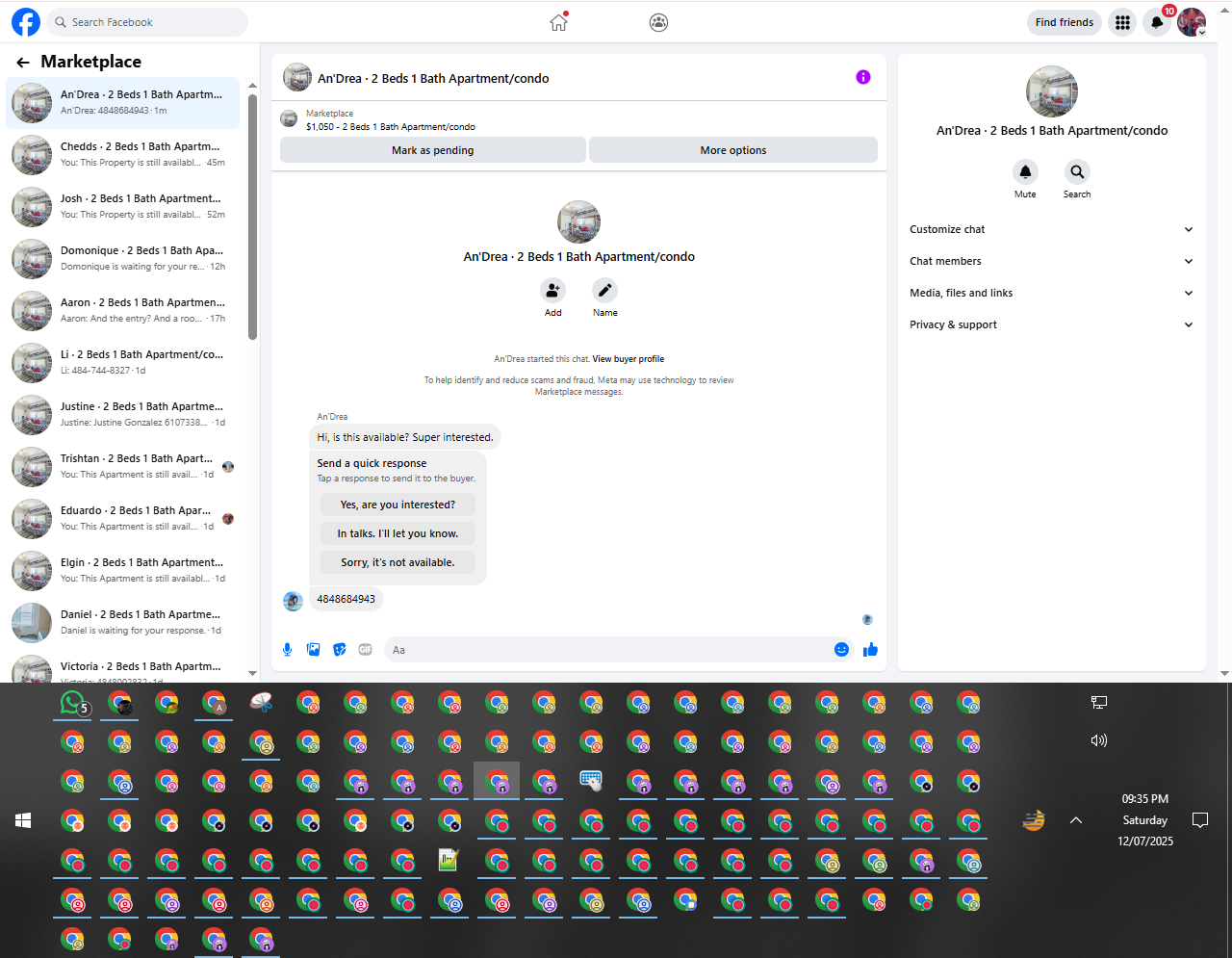The image size is (1232, 958).
Task: Send quick reply Yes, are you interested?
Action: click(x=398, y=505)
